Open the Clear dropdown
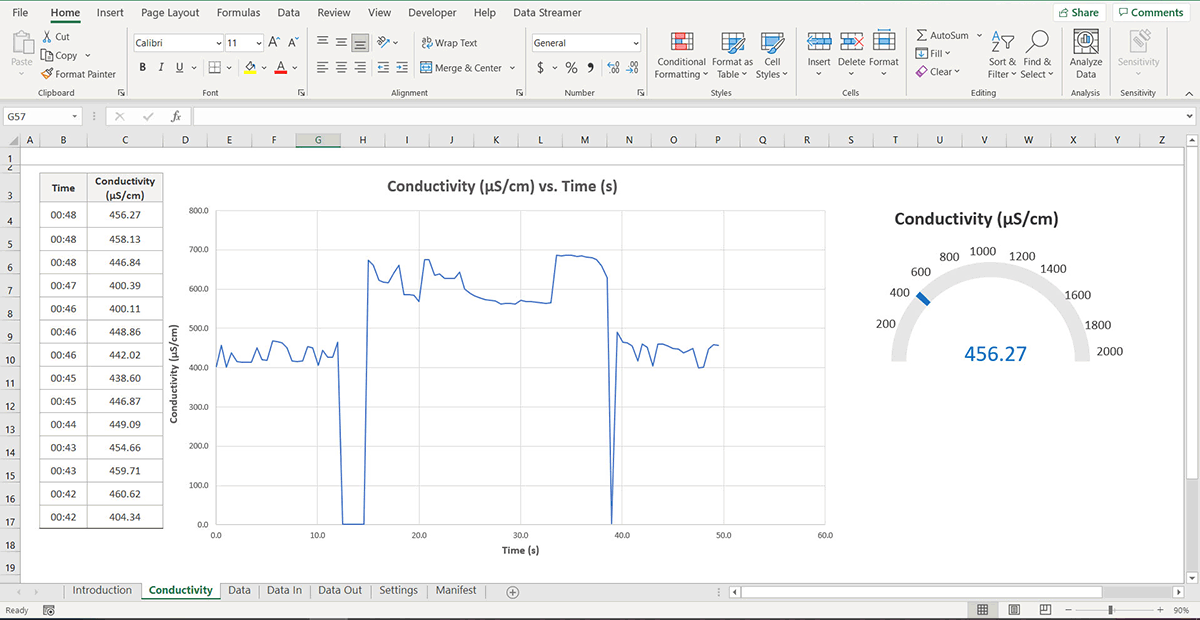The width and height of the screenshot is (1200, 620). tap(937, 72)
